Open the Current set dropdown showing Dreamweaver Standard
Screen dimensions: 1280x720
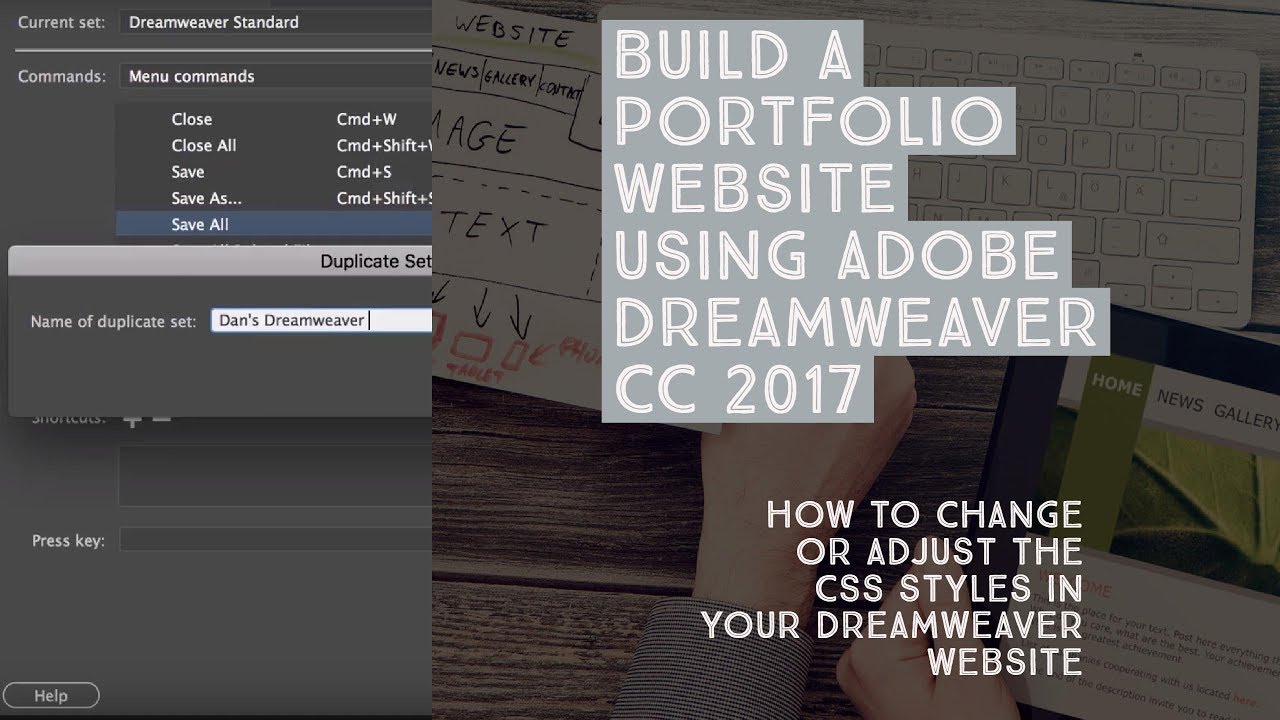coord(276,22)
